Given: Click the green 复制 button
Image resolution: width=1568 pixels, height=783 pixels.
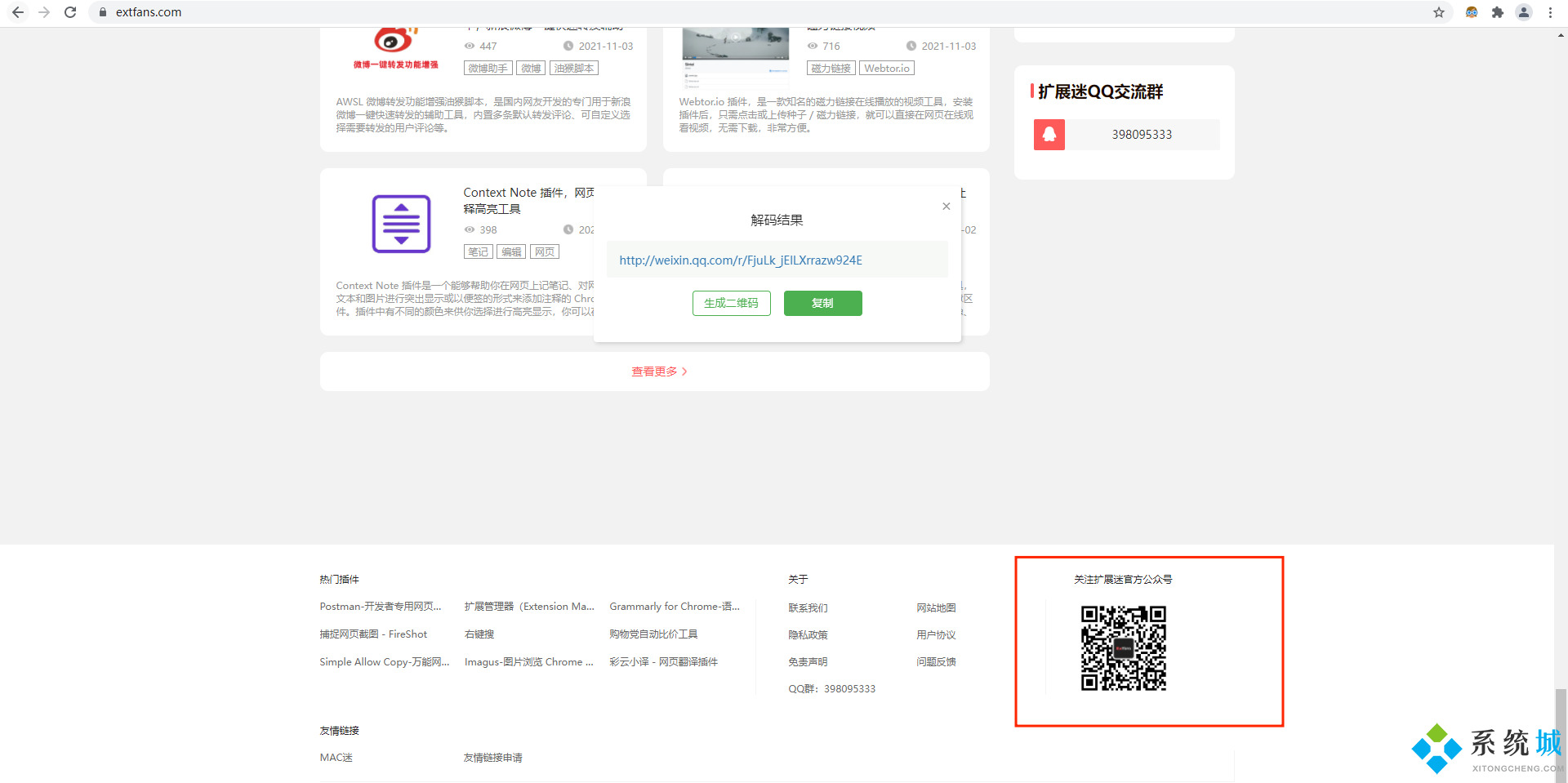Looking at the screenshot, I should point(822,303).
